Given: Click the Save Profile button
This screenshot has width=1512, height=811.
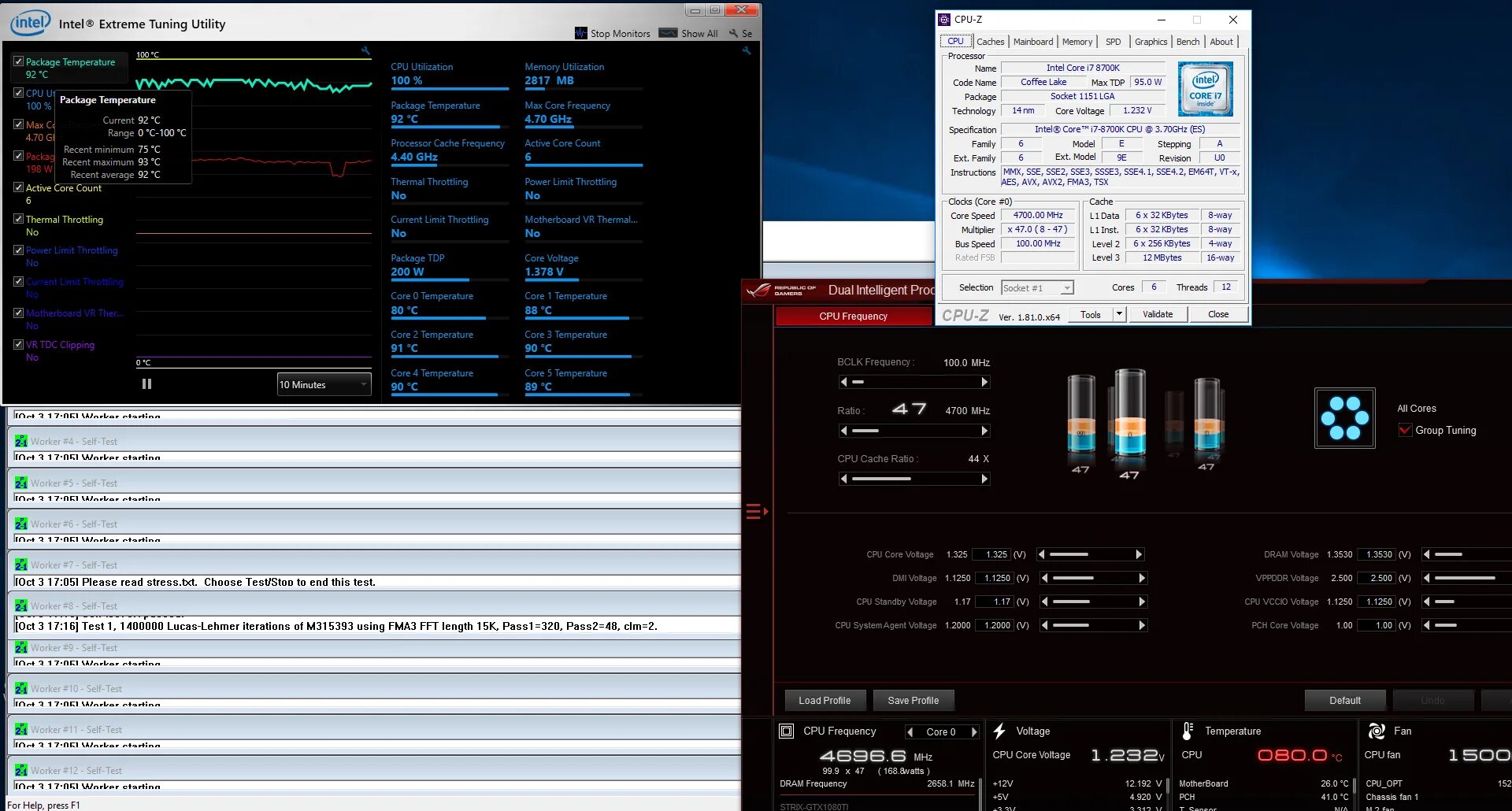Looking at the screenshot, I should pos(913,700).
